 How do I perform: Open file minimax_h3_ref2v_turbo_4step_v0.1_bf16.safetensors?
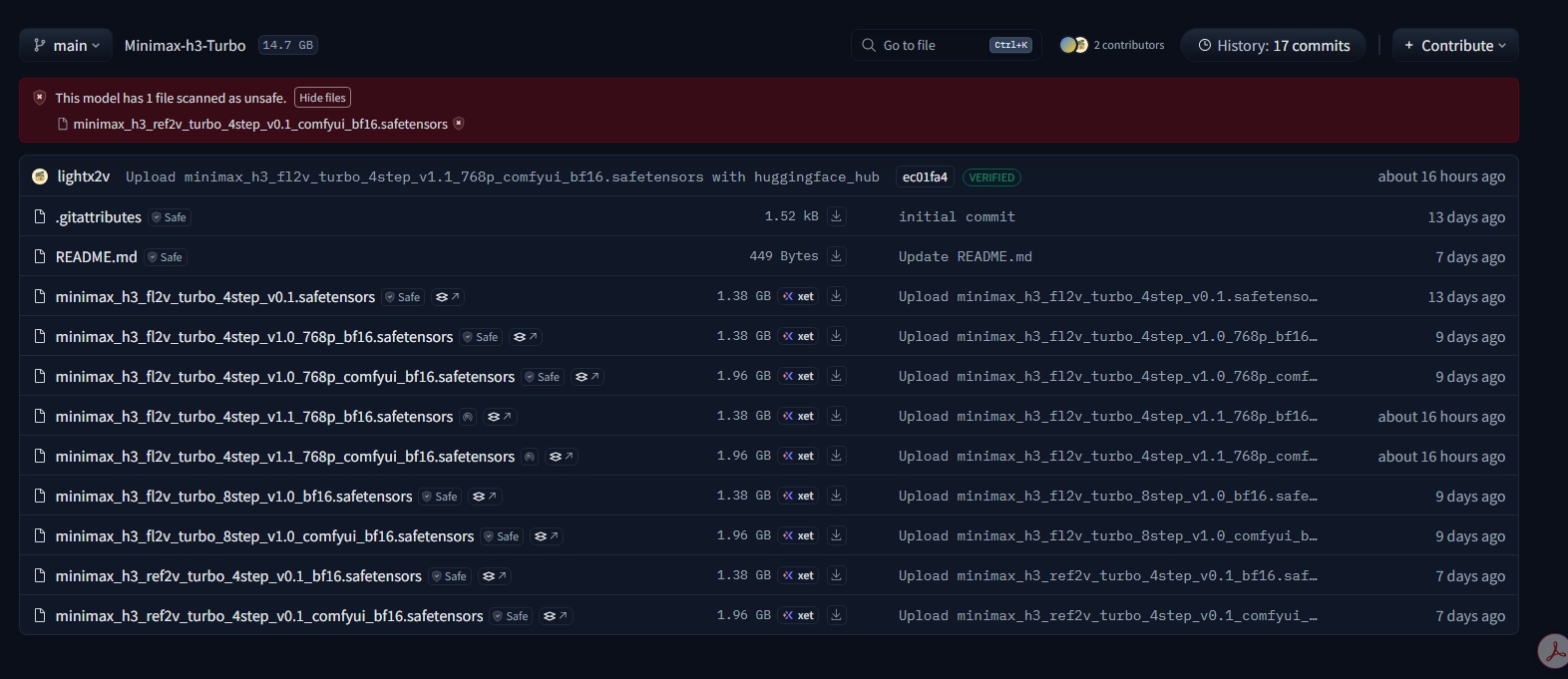238,575
